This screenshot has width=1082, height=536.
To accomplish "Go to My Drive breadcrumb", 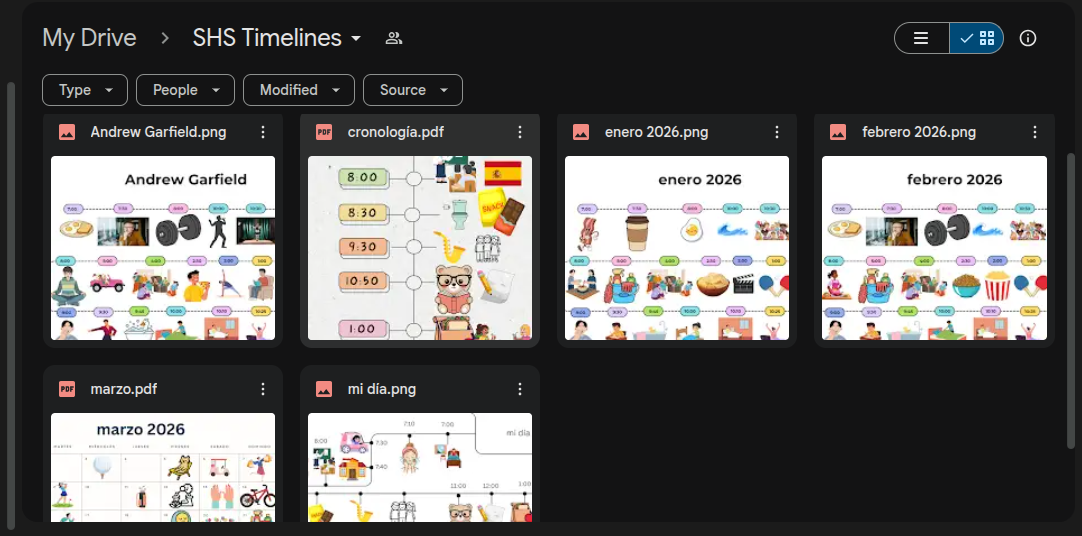I will click(89, 38).
